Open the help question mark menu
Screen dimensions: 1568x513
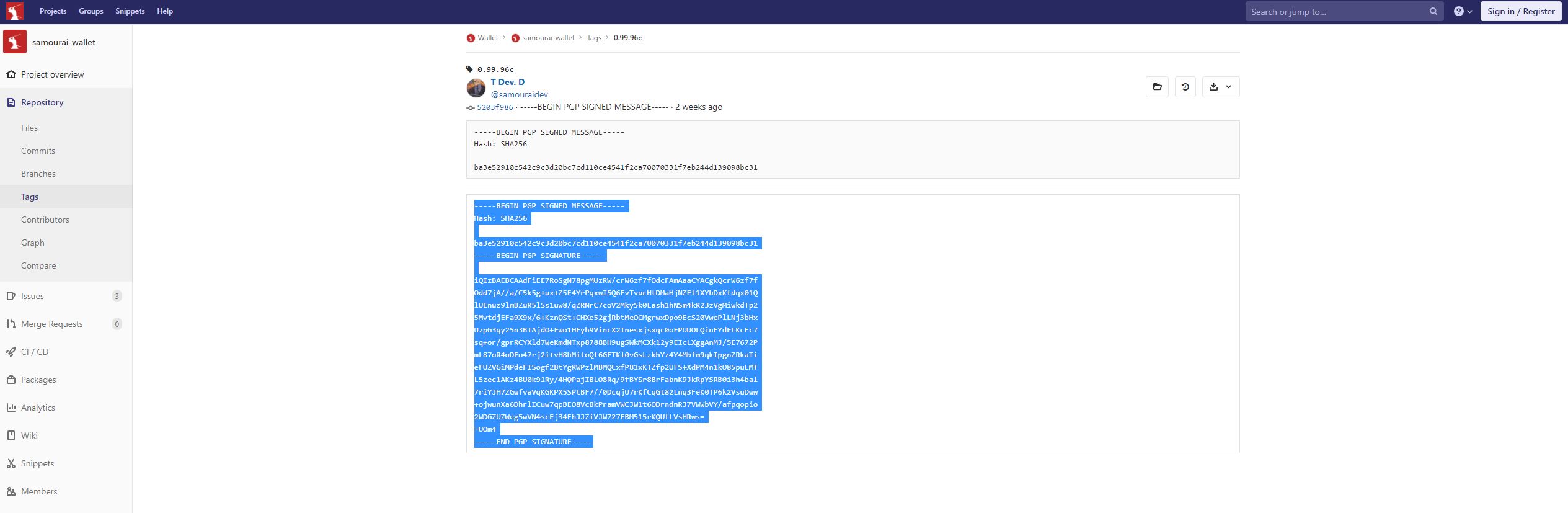click(1463, 11)
